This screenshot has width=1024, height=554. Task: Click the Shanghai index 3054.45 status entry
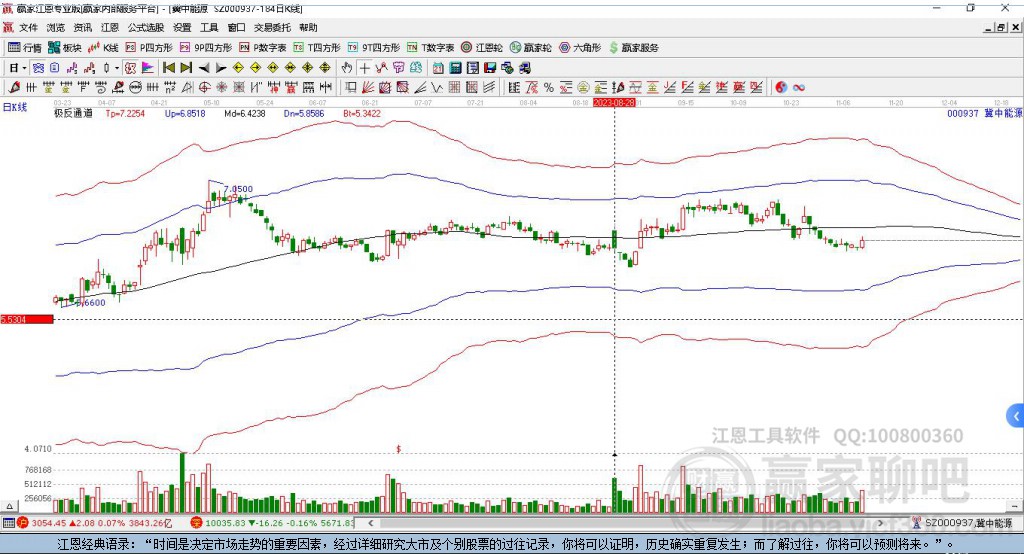click(x=95, y=523)
